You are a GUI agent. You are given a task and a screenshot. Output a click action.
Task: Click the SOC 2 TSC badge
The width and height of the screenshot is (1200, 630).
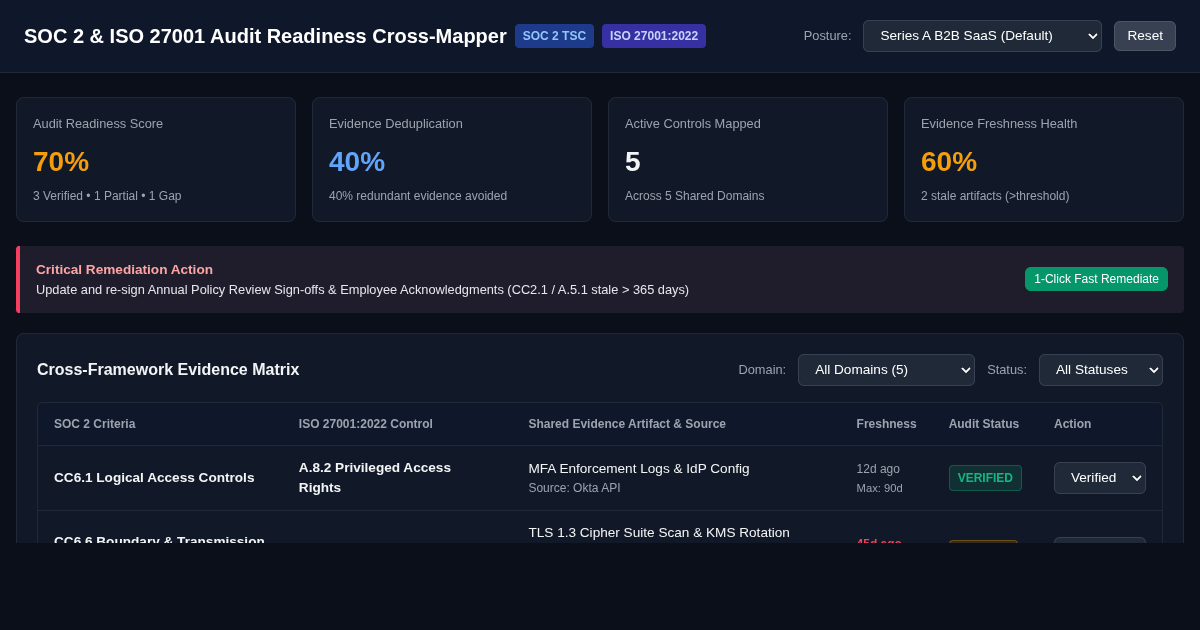coord(554,36)
